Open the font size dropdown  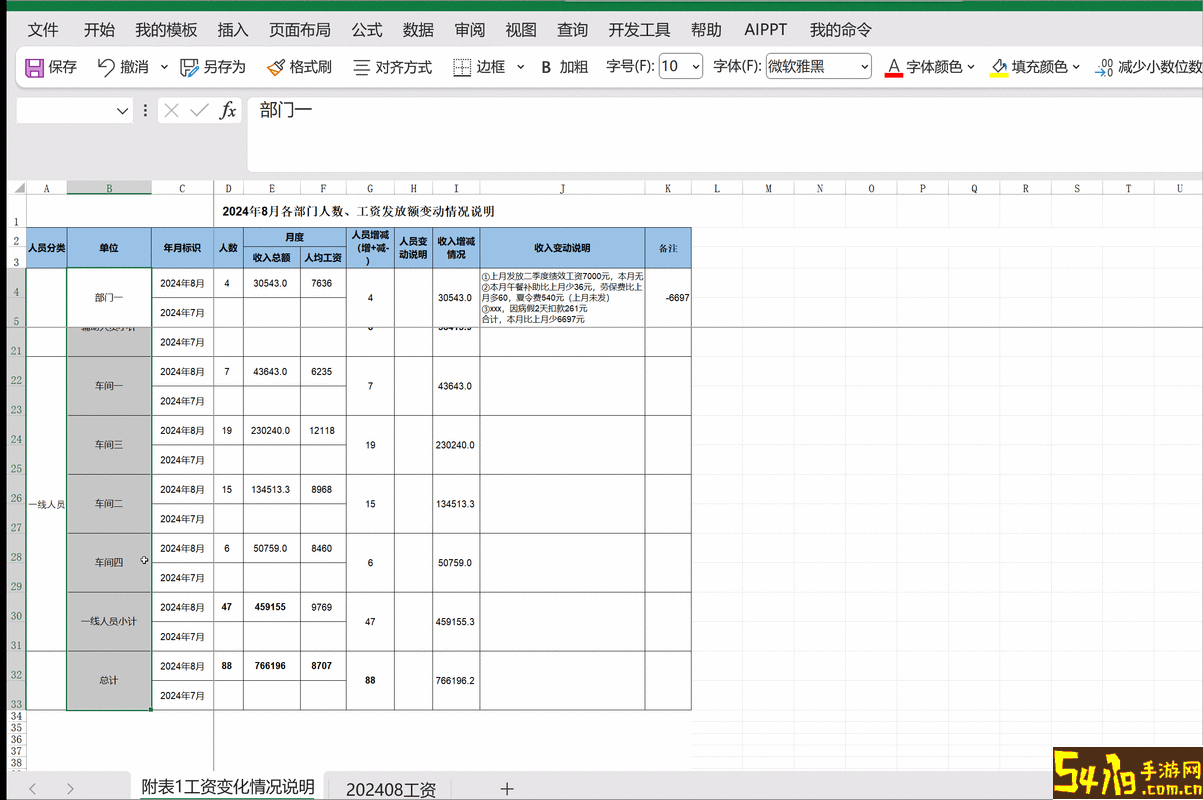click(x=694, y=67)
